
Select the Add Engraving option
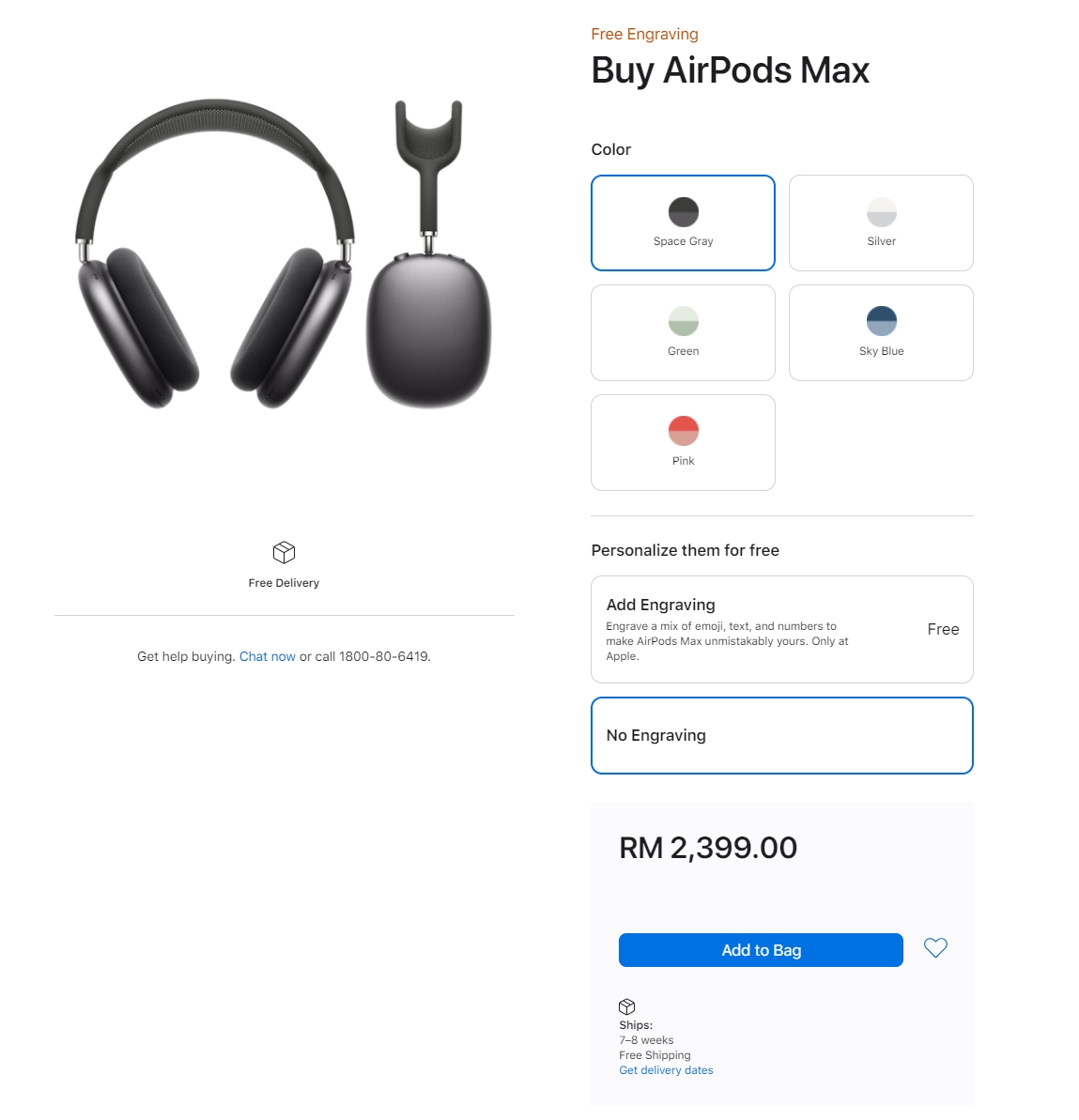click(x=781, y=629)
